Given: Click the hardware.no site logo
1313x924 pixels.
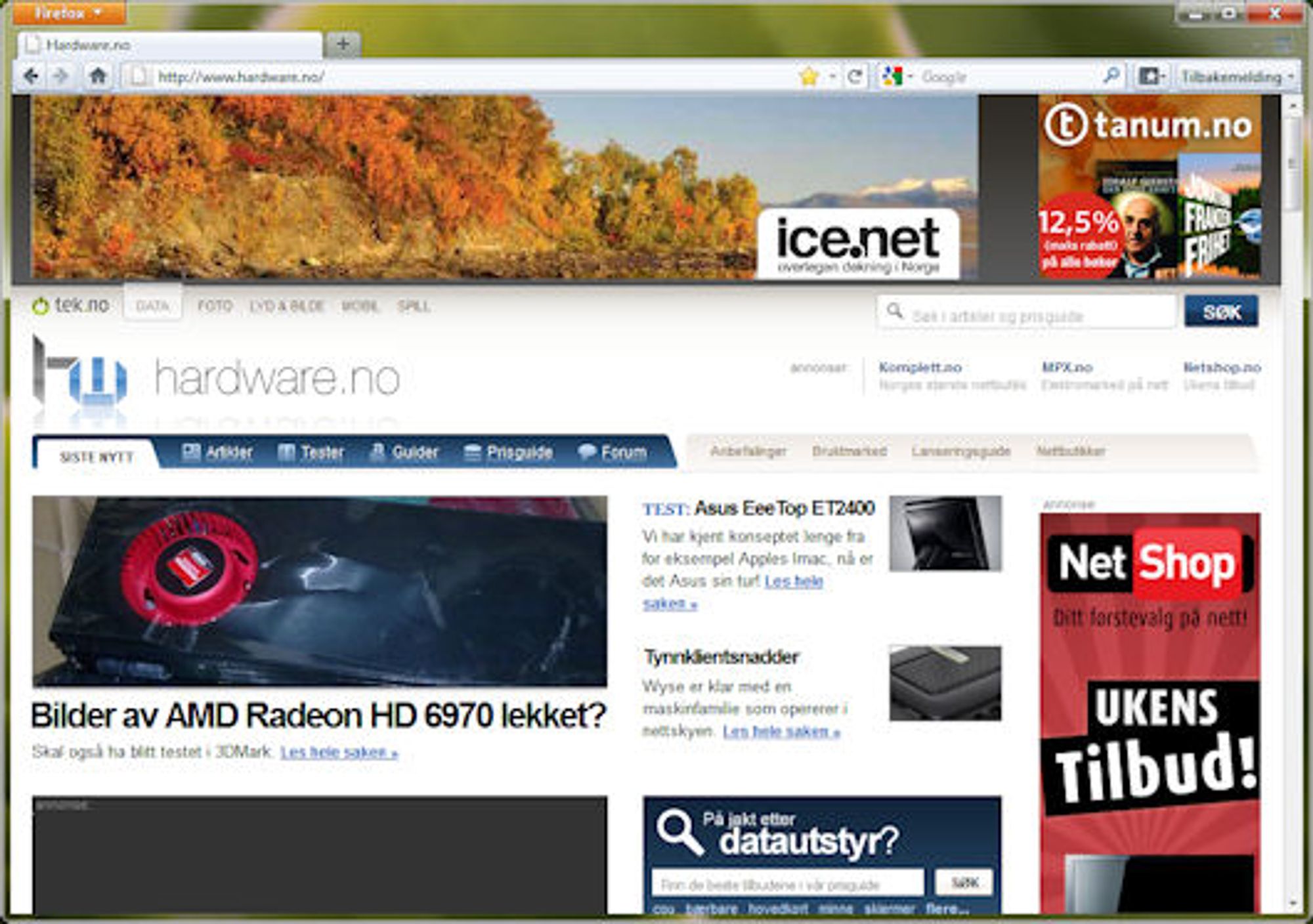Looking at the screenshot, I should click(217, 377).
